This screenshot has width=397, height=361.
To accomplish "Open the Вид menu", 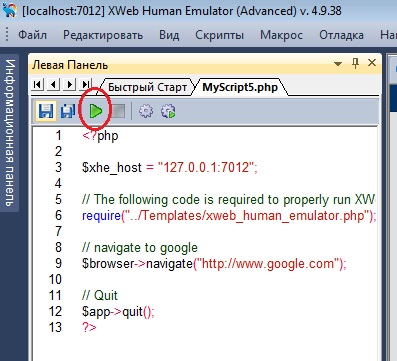I will (x=169, y=35).
